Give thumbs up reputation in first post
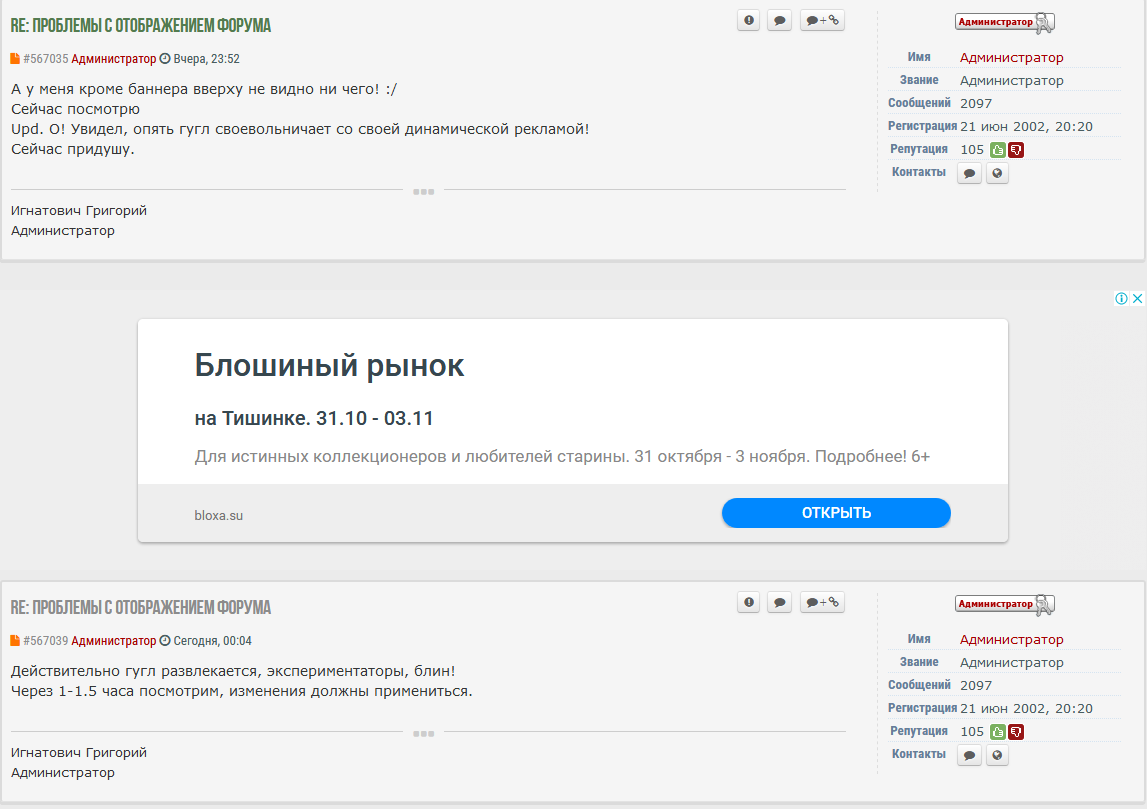 point(997,150)
